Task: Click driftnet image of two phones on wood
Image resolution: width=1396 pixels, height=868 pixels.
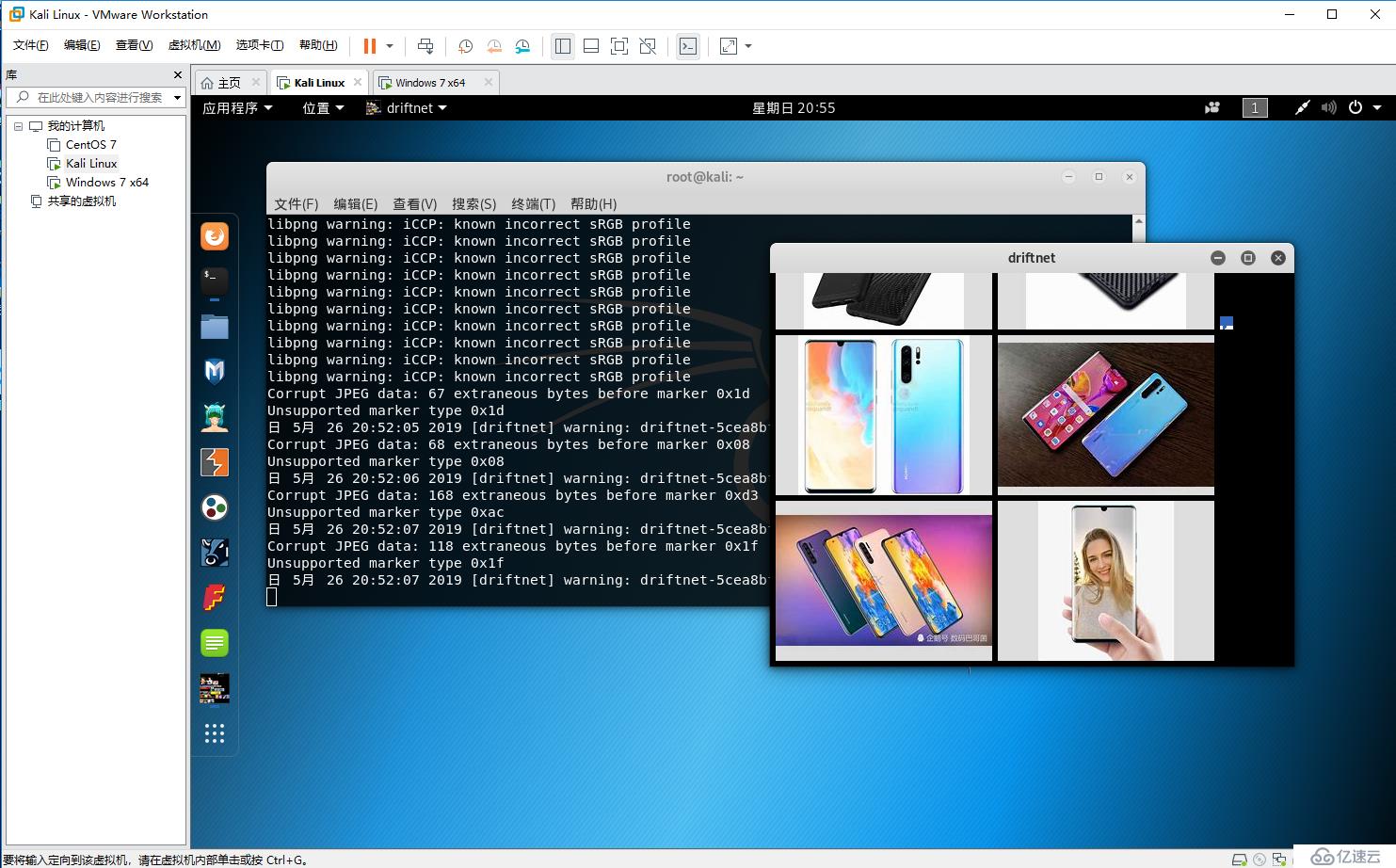Action: pos(1105,414)
